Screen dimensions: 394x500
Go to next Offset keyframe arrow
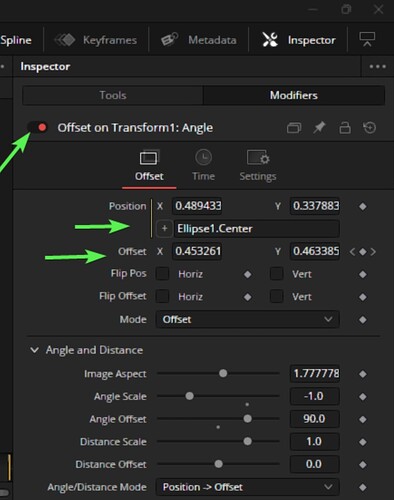point(373,252)
